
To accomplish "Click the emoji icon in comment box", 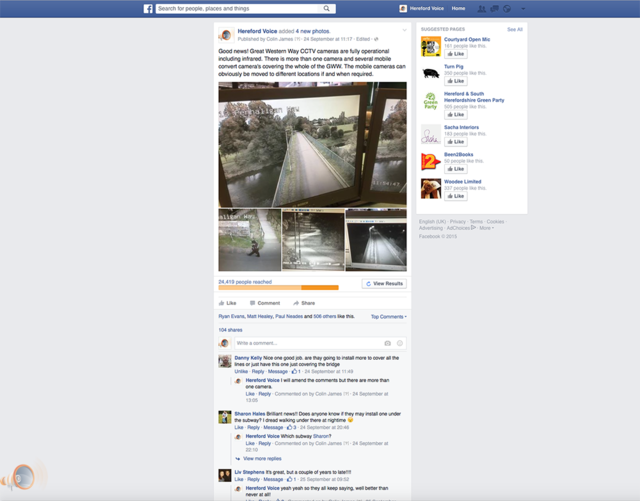I will coord(400,343).
